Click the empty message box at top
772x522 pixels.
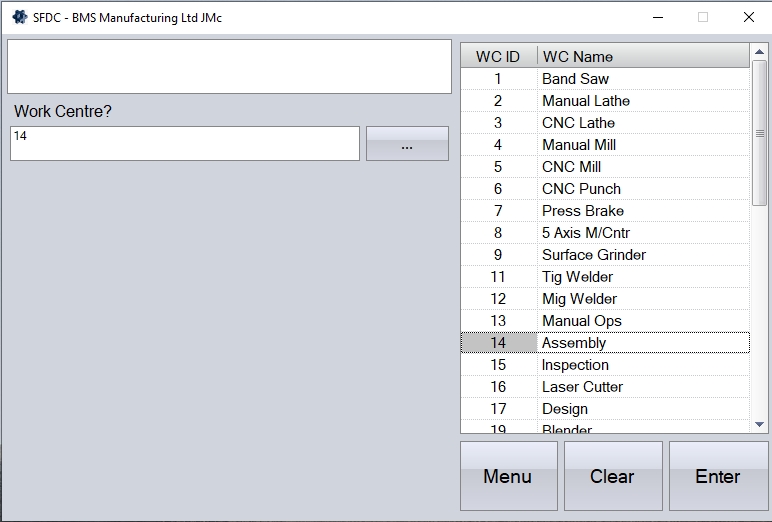pyautogui.click(x=229, y=67)
